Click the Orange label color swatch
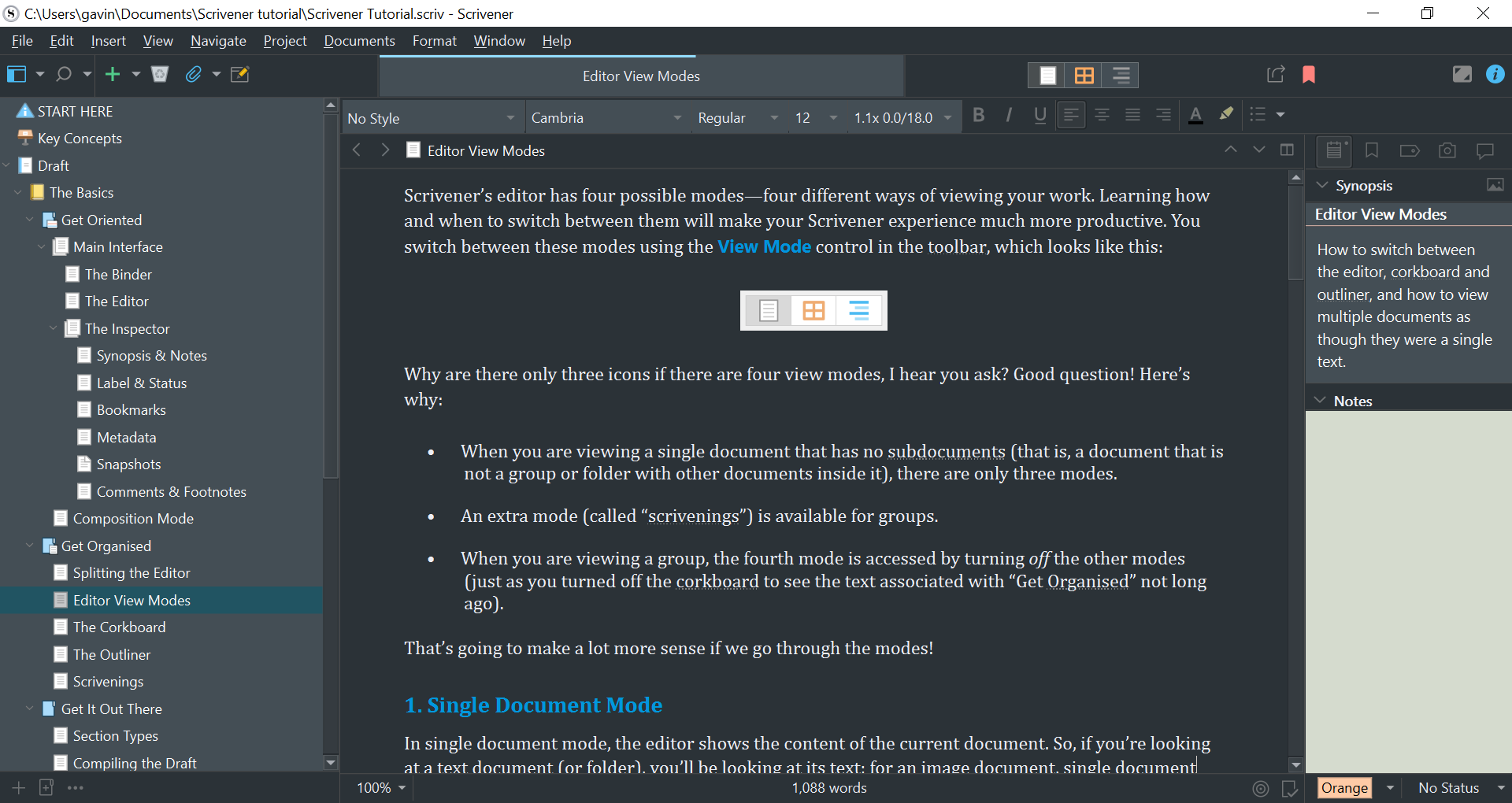Image resolution: width=1512 pixels, height=803 pixels. point(1344,788)
